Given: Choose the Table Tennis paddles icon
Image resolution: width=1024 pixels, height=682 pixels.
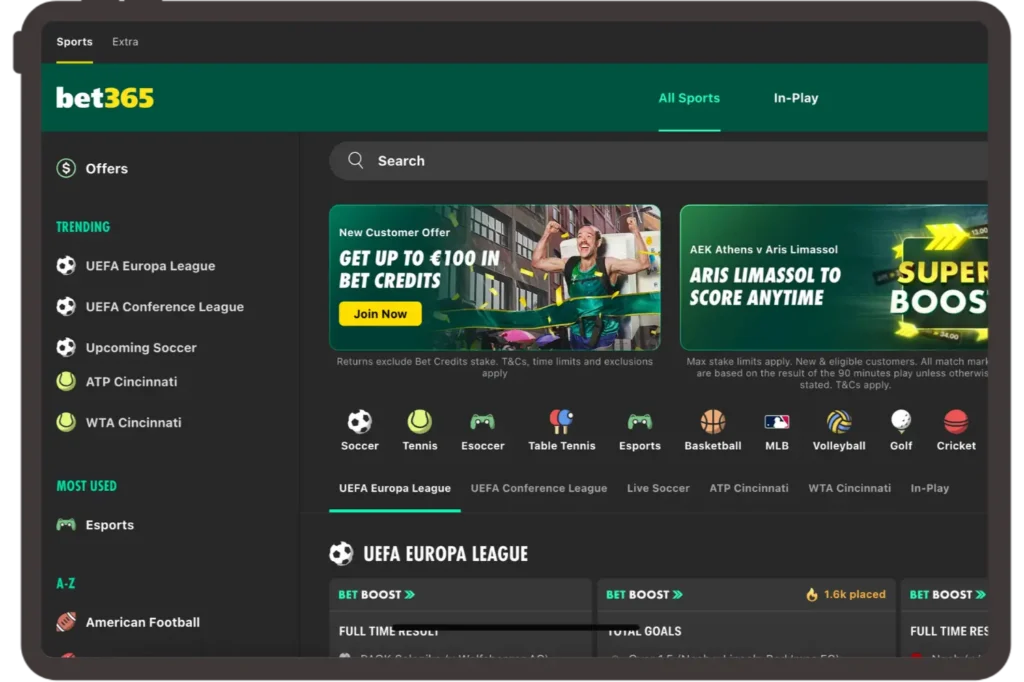Looking at the screenshot, I should point(561,422).
